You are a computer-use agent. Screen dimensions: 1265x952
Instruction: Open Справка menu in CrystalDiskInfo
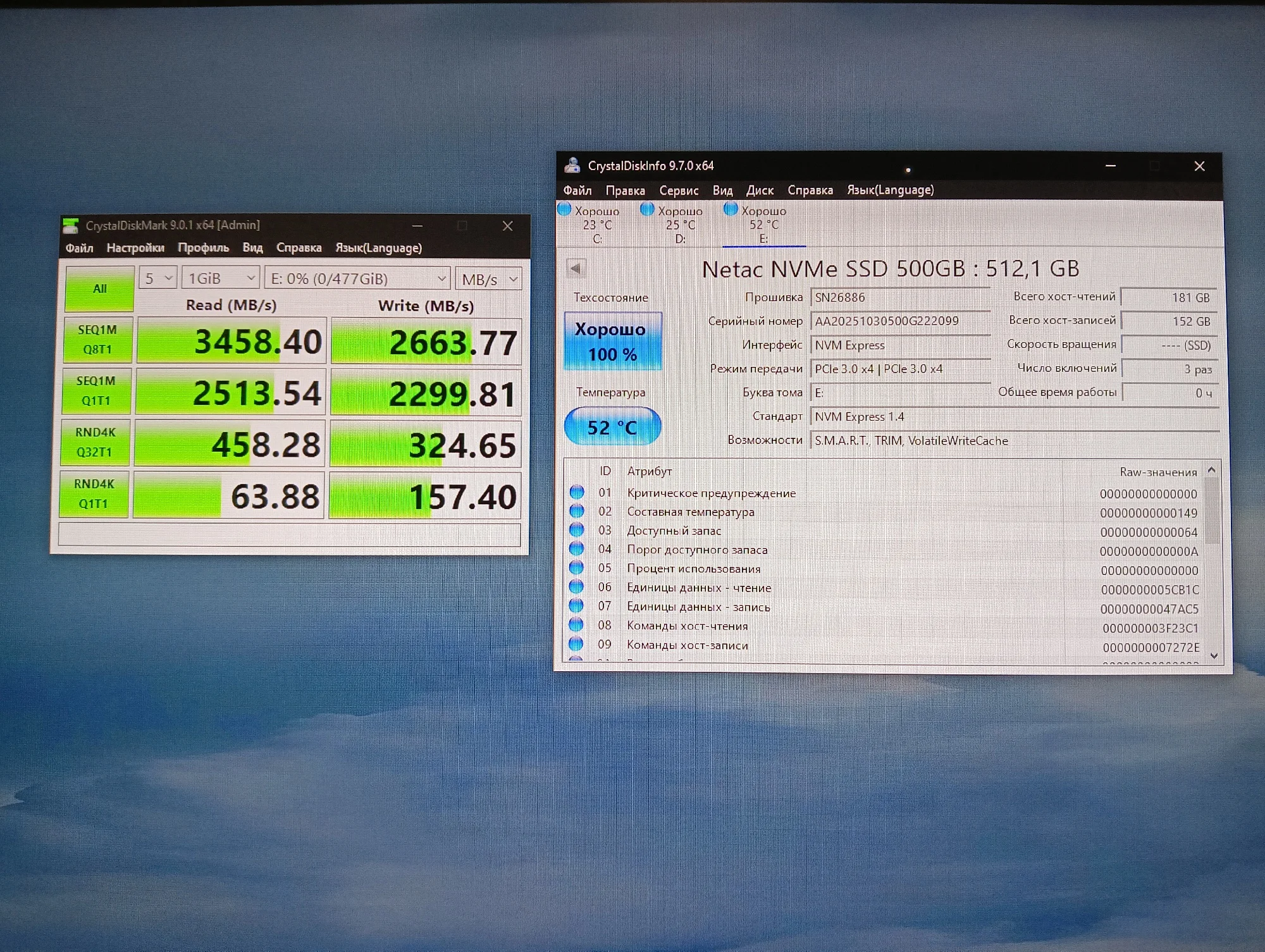(810, 190)
